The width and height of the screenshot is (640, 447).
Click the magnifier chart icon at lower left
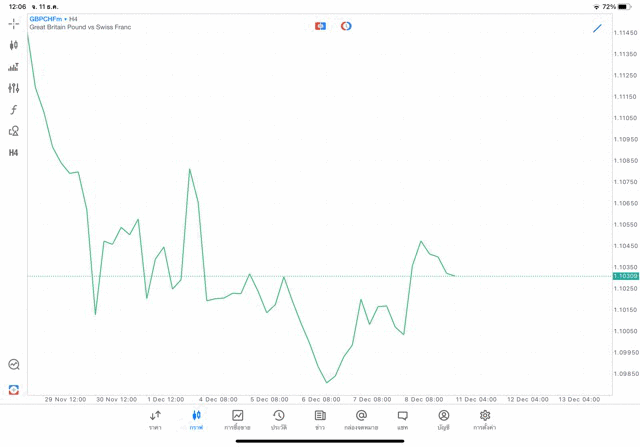[14, 365]
